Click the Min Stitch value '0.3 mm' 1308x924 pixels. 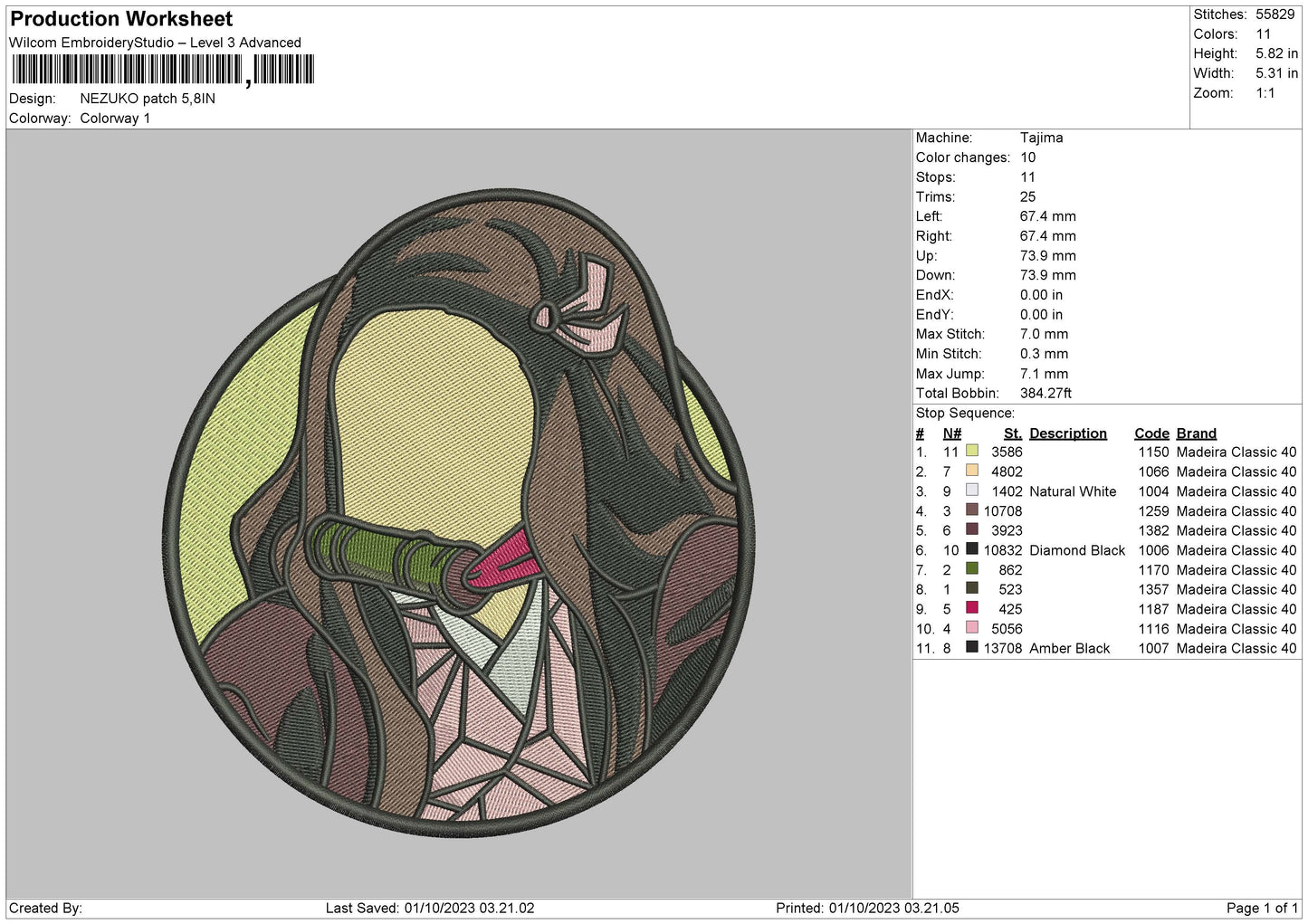(1044, 354)
